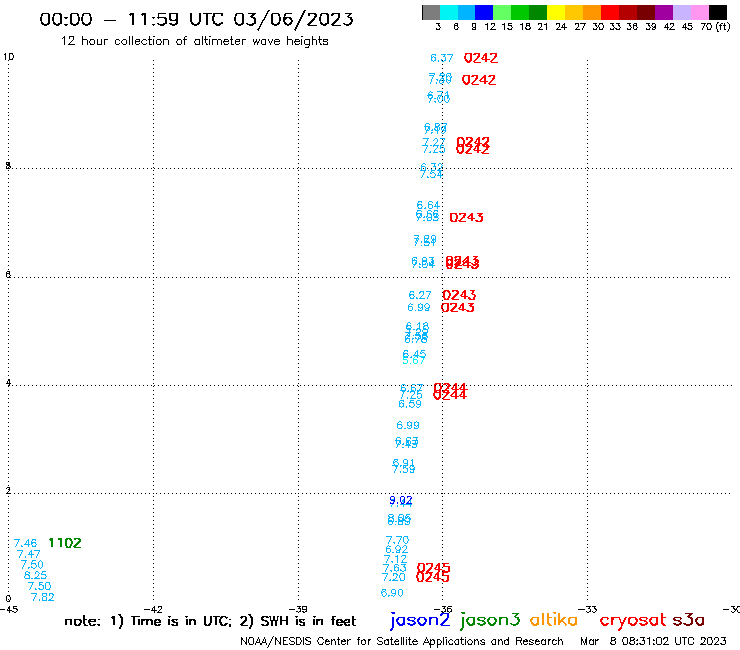Click the timestamp 'Mar 8 08:31:02 UTC 2023'

[653, 641]
